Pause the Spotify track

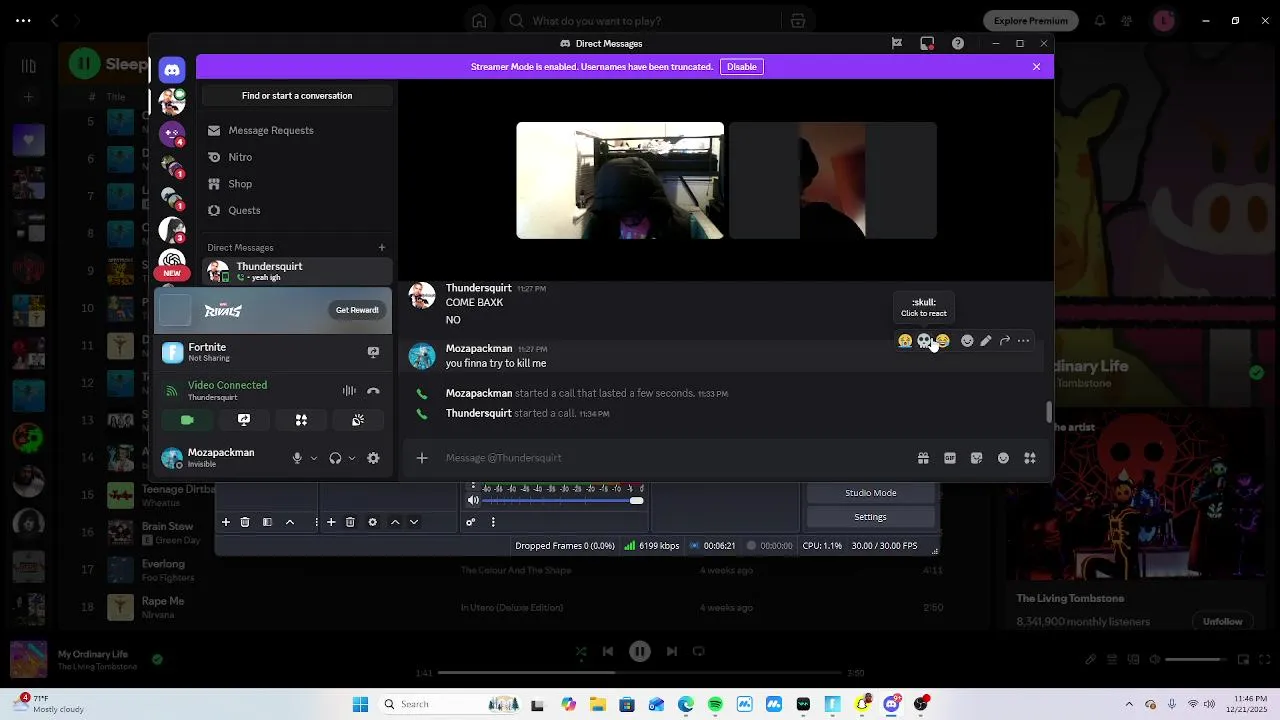640,651
